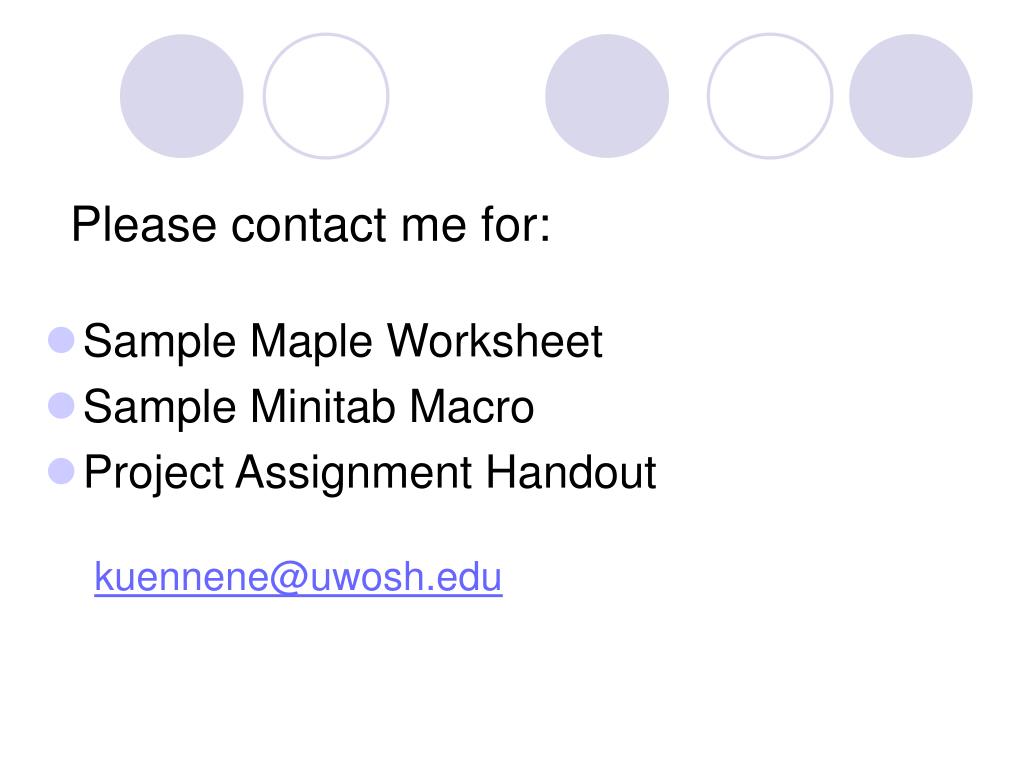Click the word 'Handout' in the third bullet

(x=571, y=472)
